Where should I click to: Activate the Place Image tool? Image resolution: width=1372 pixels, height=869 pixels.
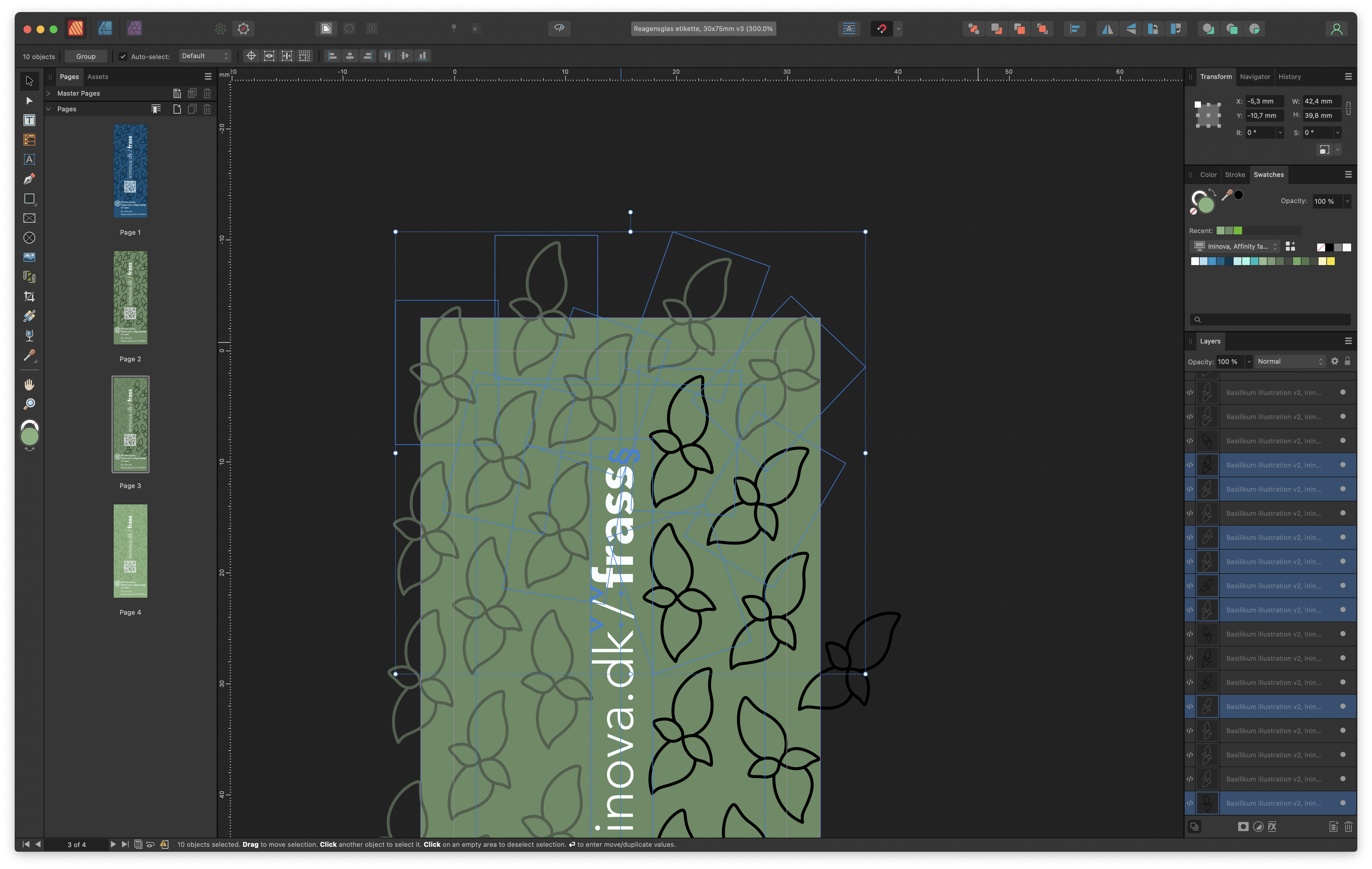pyautogui.click(x=29, y=258)
